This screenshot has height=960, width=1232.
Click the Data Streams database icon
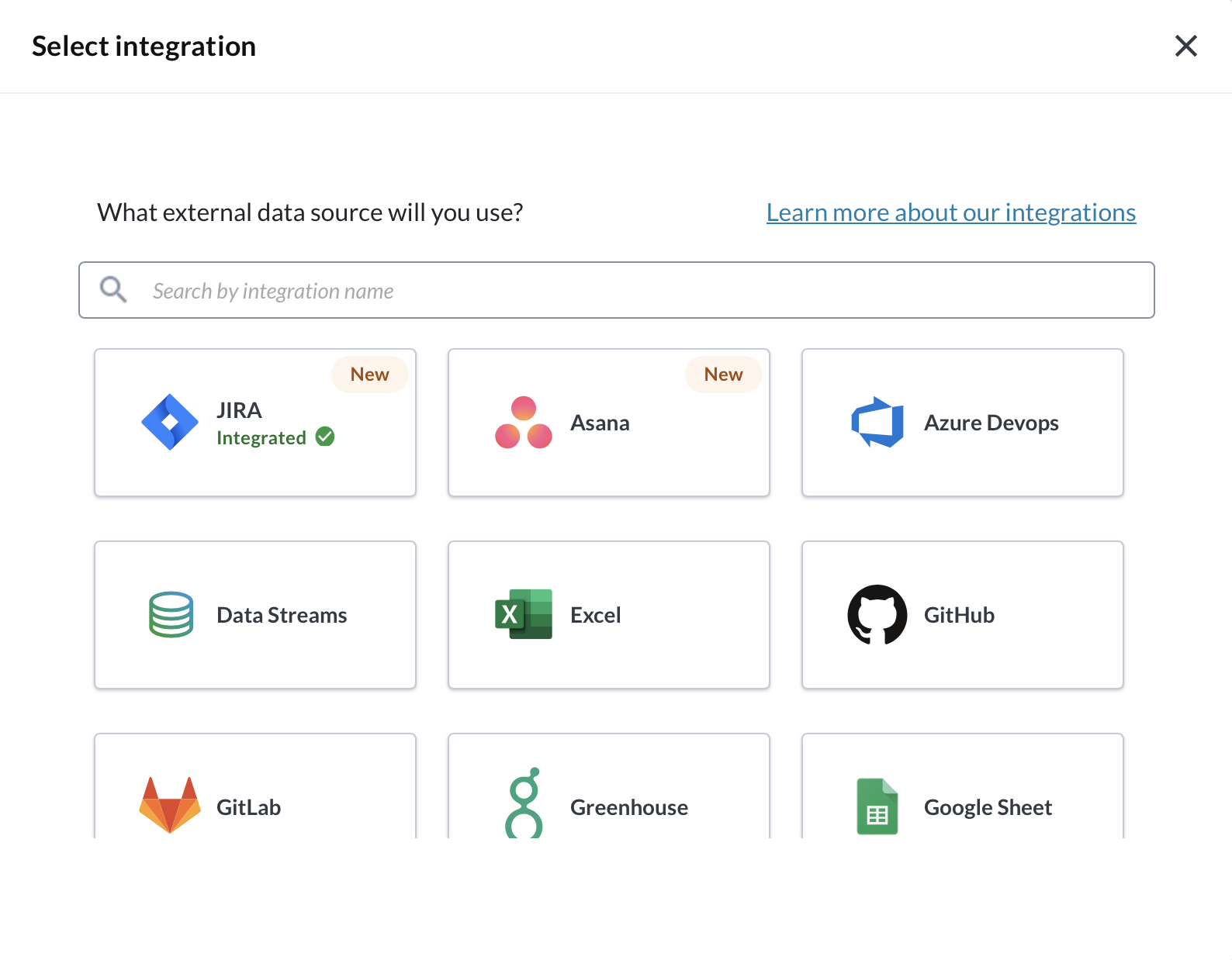click(171, 615)
